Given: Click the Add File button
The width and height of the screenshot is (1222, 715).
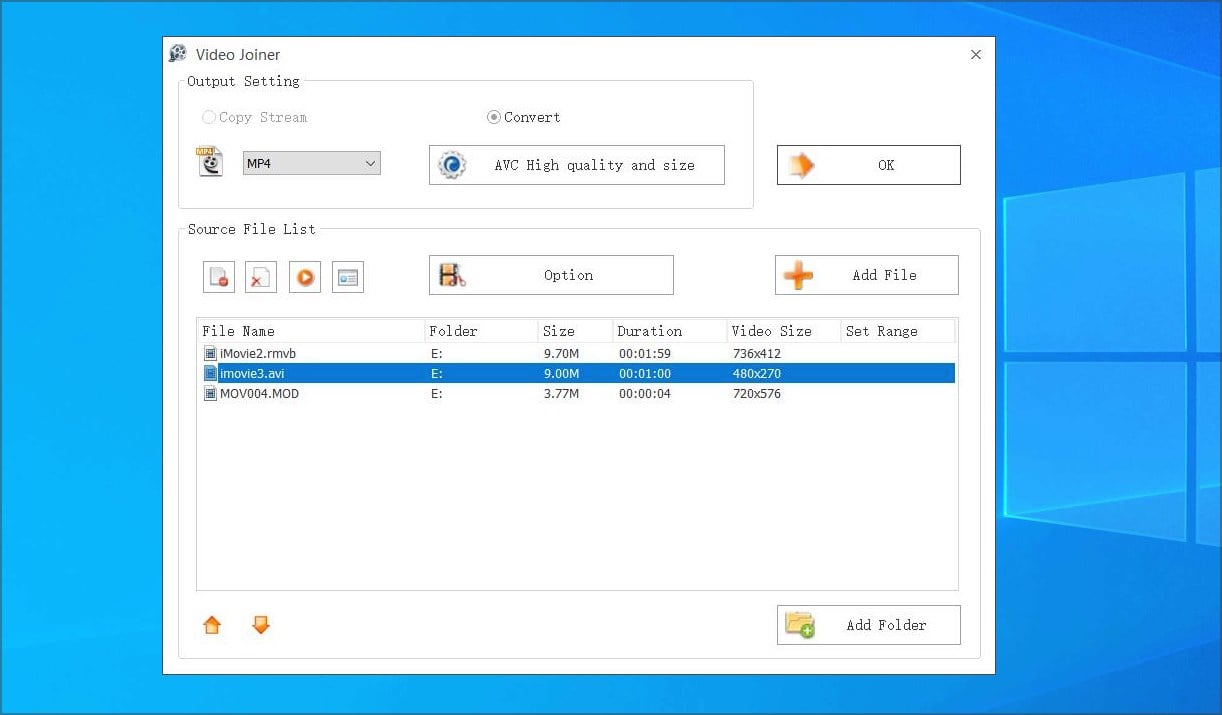Looking at the screenshot, I should [x=867, y=275].
